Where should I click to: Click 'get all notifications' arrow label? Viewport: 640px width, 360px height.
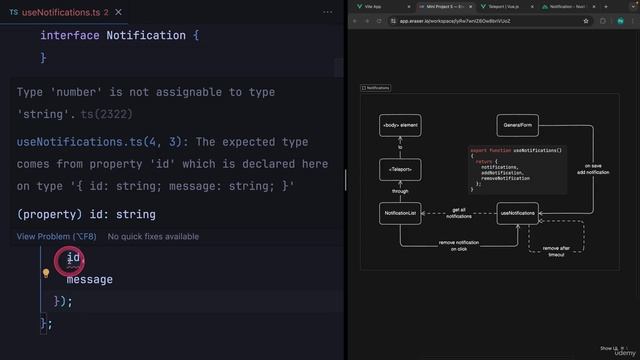pyautogui.click(x=459, y=213)
